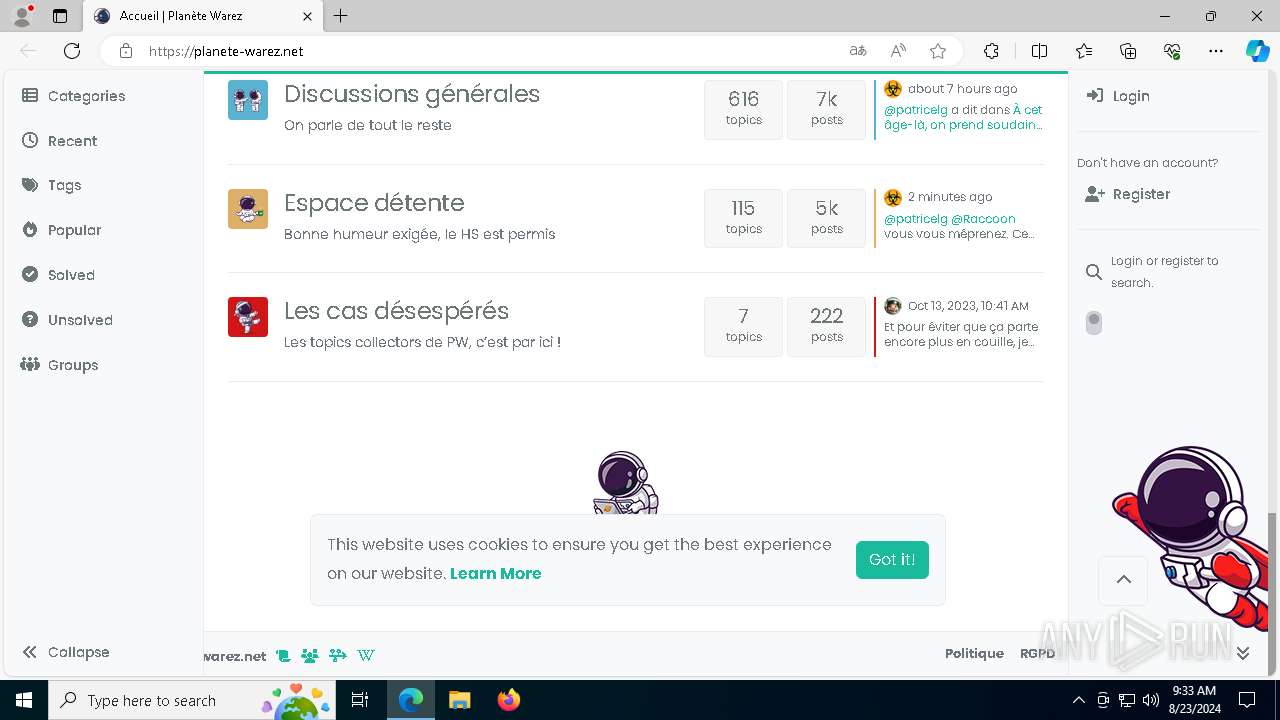1280x720 pixels.
Task: Open the Copilot sidebar icon
Action: coord(1257,51)
